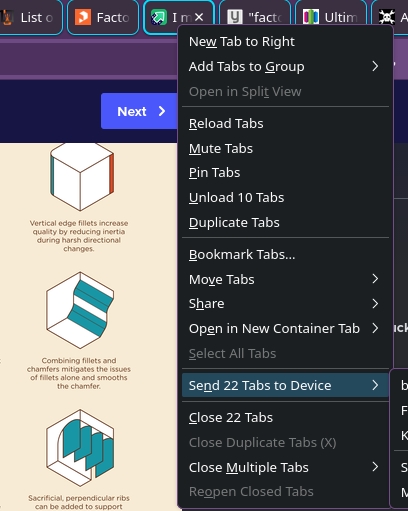408x511 pixels.
Task: Switch to the "List o" tab
Action: [x=30, y=17]
